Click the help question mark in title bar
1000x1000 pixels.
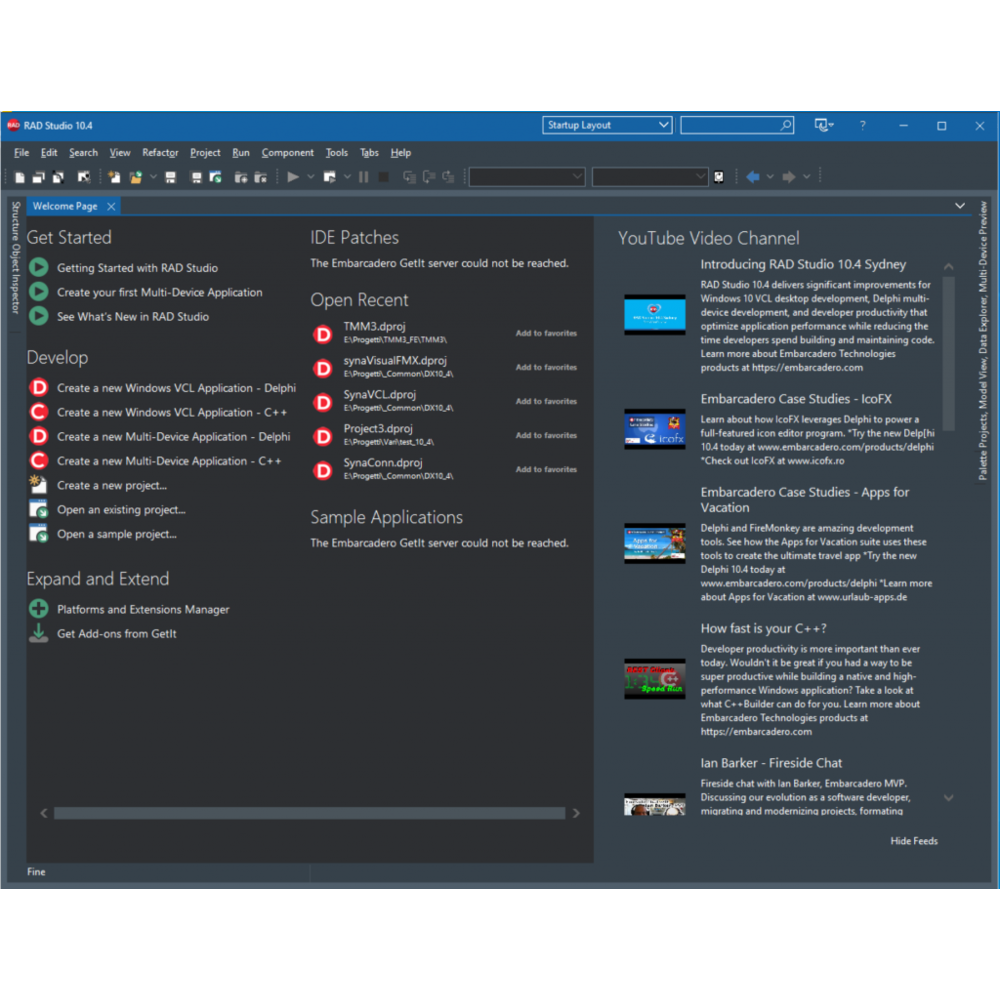pos(862,126)
